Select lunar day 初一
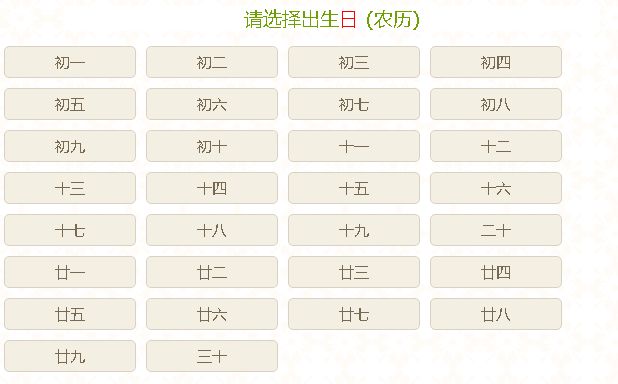618x384 pixels. (x=70, y=62)
